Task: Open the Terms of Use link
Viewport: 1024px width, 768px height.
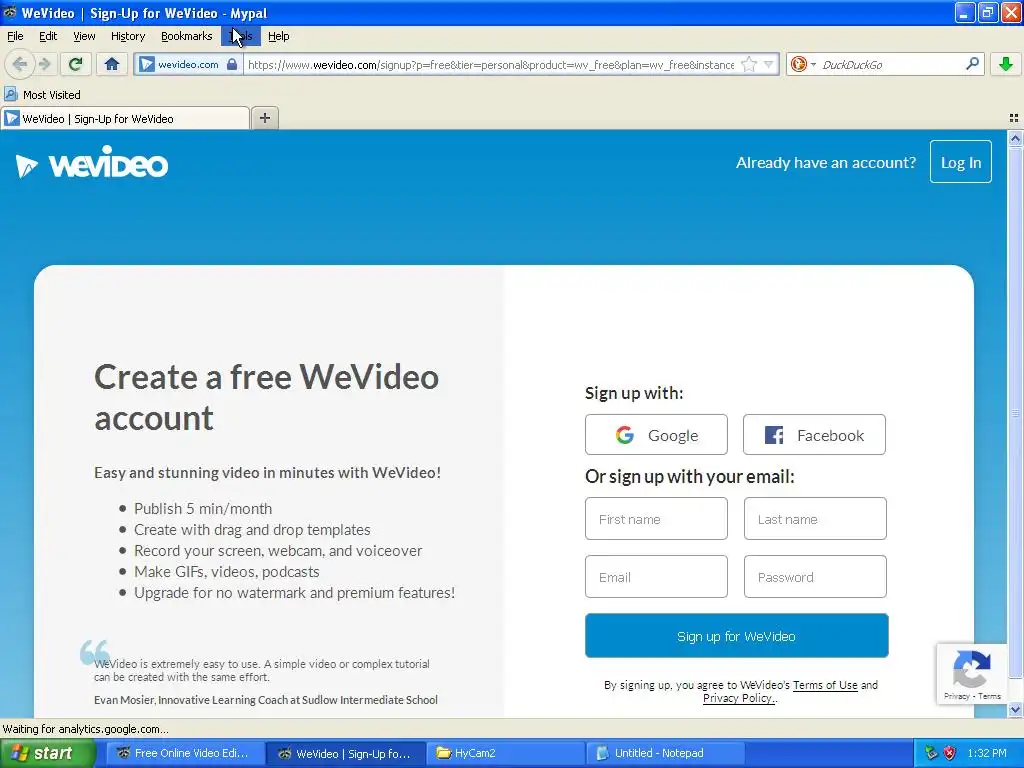Action: pos(825,685)
